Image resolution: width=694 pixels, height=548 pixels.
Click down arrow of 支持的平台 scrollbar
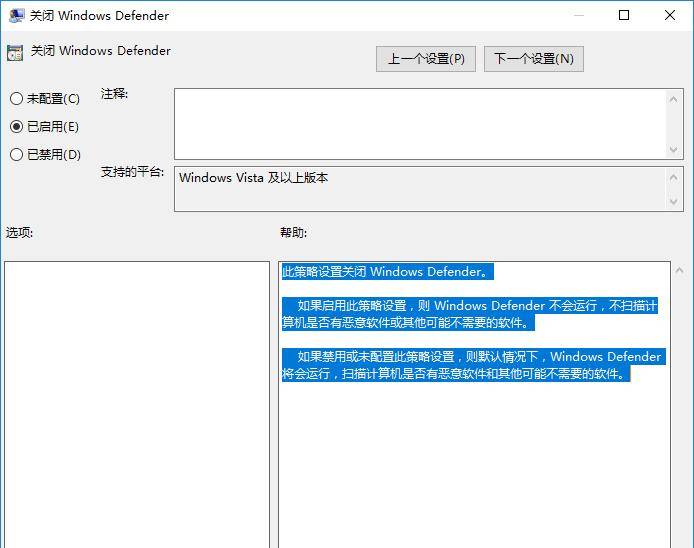[673, 201]
